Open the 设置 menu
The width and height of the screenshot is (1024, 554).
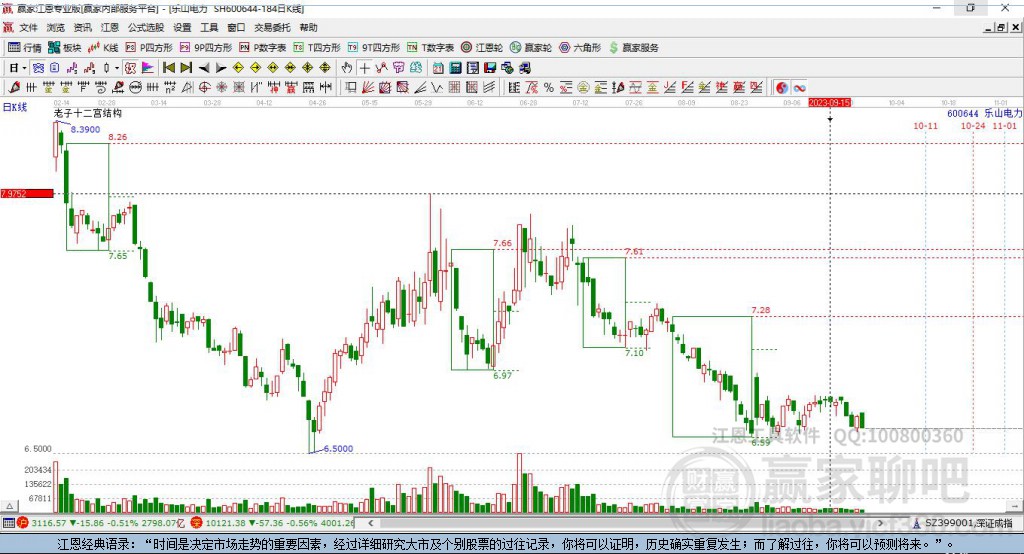click(x=182, y=27)
